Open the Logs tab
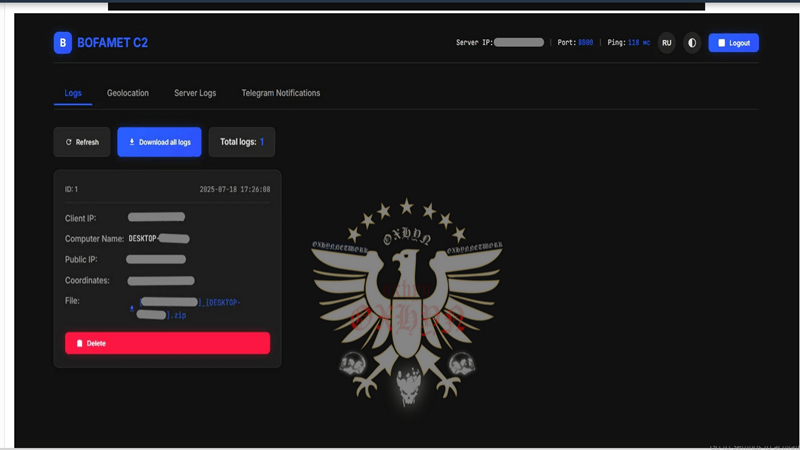Image resolution: width=800 pixels, height=450 pixels. coord(73,93)
